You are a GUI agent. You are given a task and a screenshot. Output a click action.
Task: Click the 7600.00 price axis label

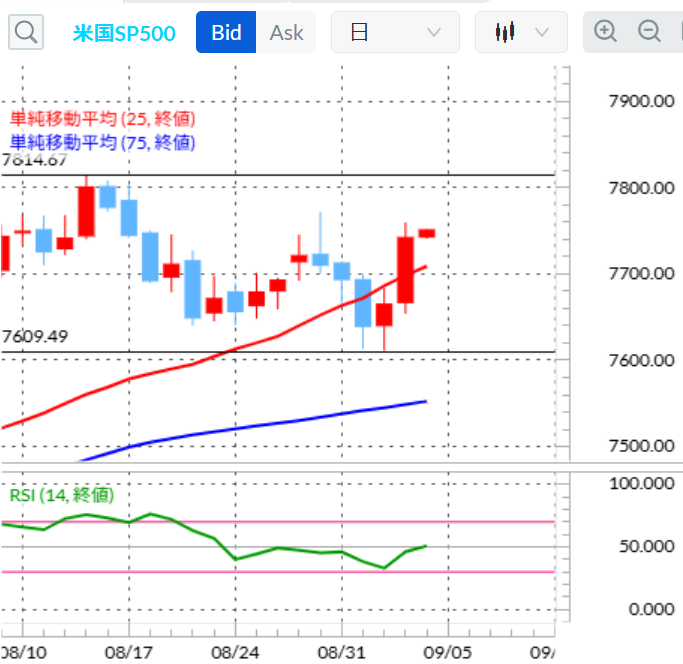642,360
